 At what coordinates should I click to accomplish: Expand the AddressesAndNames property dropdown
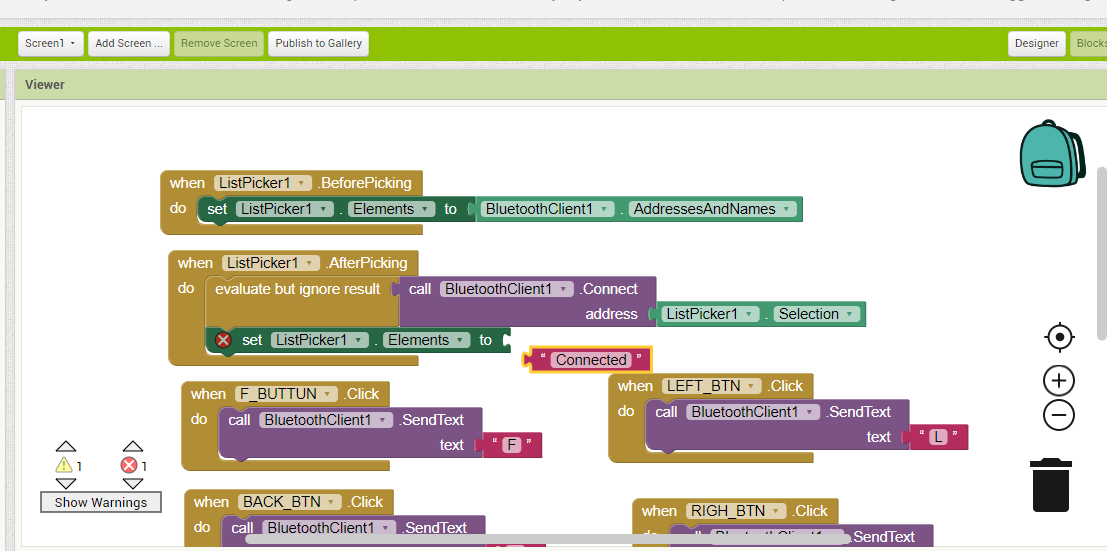click(x=787, y=209)
